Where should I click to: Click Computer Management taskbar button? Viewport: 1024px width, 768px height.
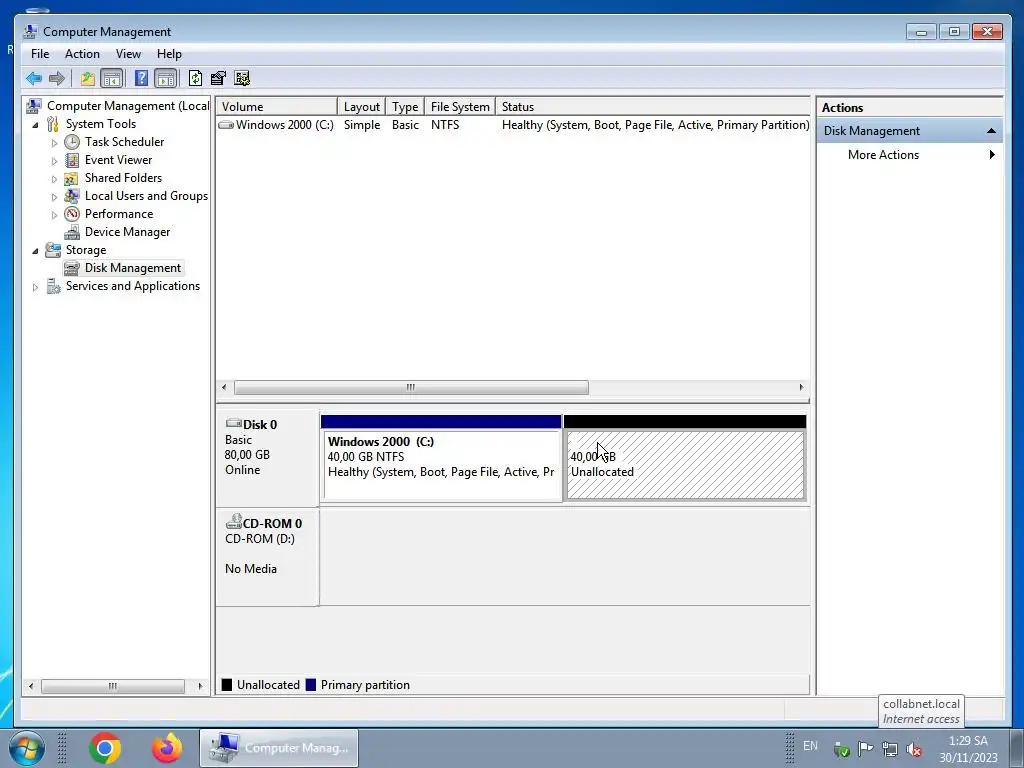click(279, 748)
